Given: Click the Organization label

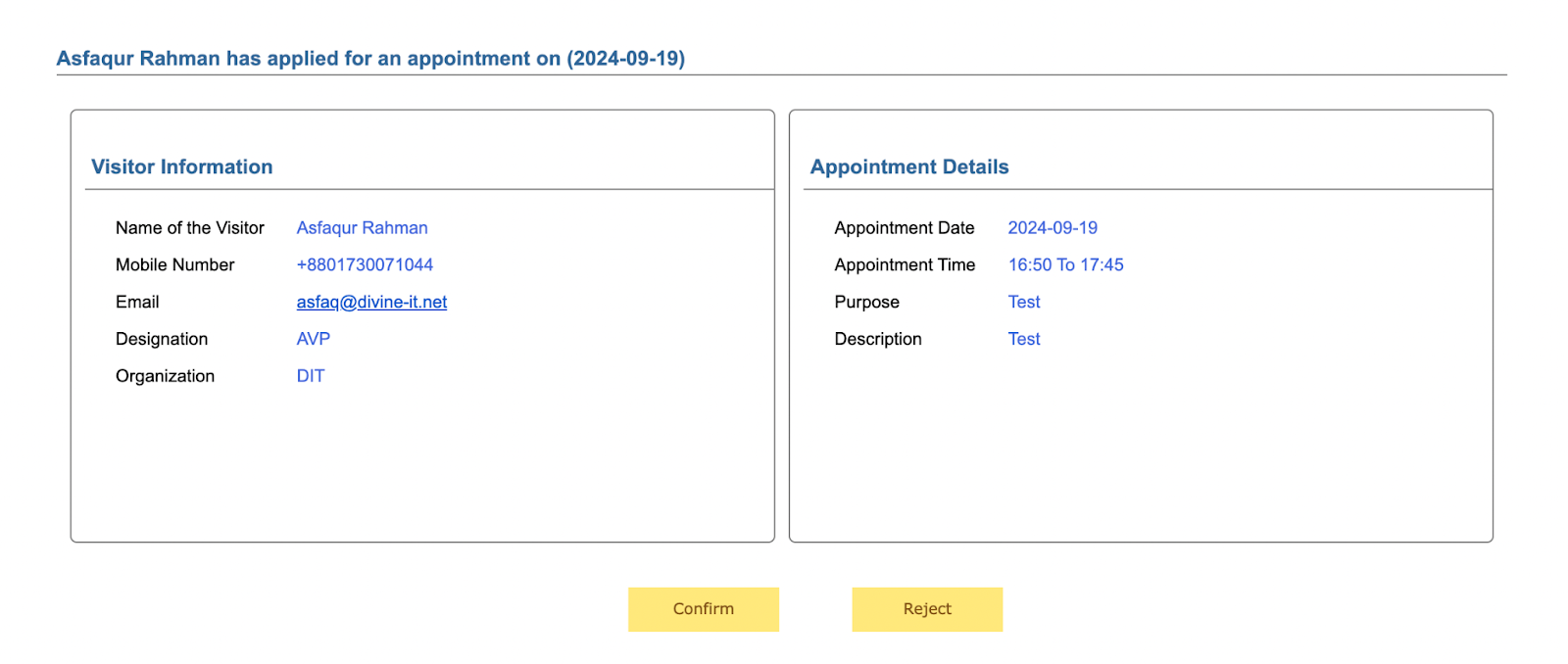Looking at the screenshot, I should point(165,376).
